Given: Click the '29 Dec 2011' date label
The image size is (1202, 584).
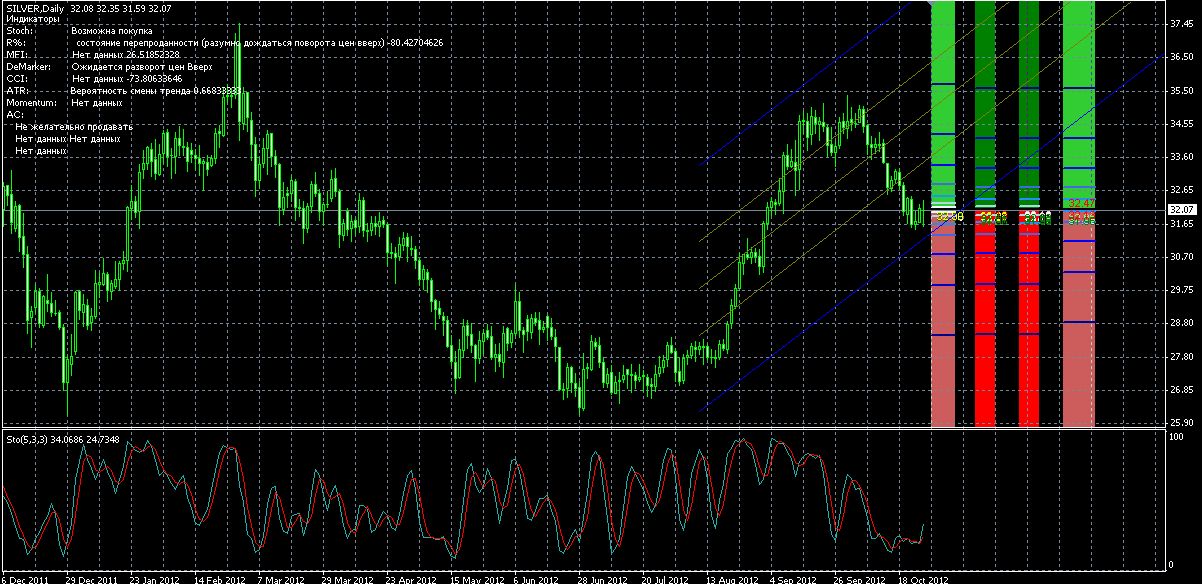Looking at the screenshot, I should pyautogui.click(x=91, y=579).
